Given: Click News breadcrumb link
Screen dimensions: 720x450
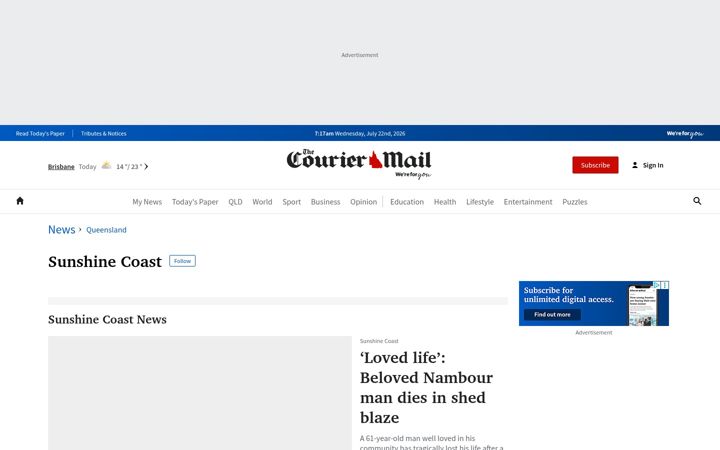Looking at the screenshot, I should (x=62, y=230).
